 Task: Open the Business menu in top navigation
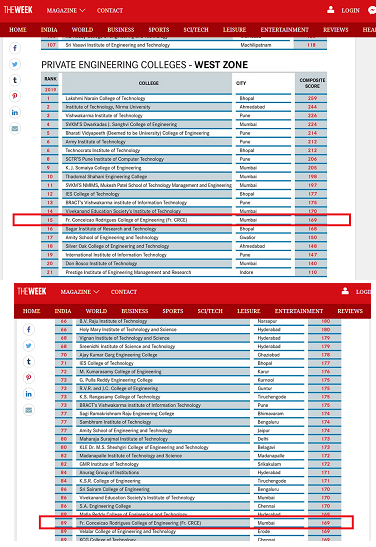(x=121, y=30)
